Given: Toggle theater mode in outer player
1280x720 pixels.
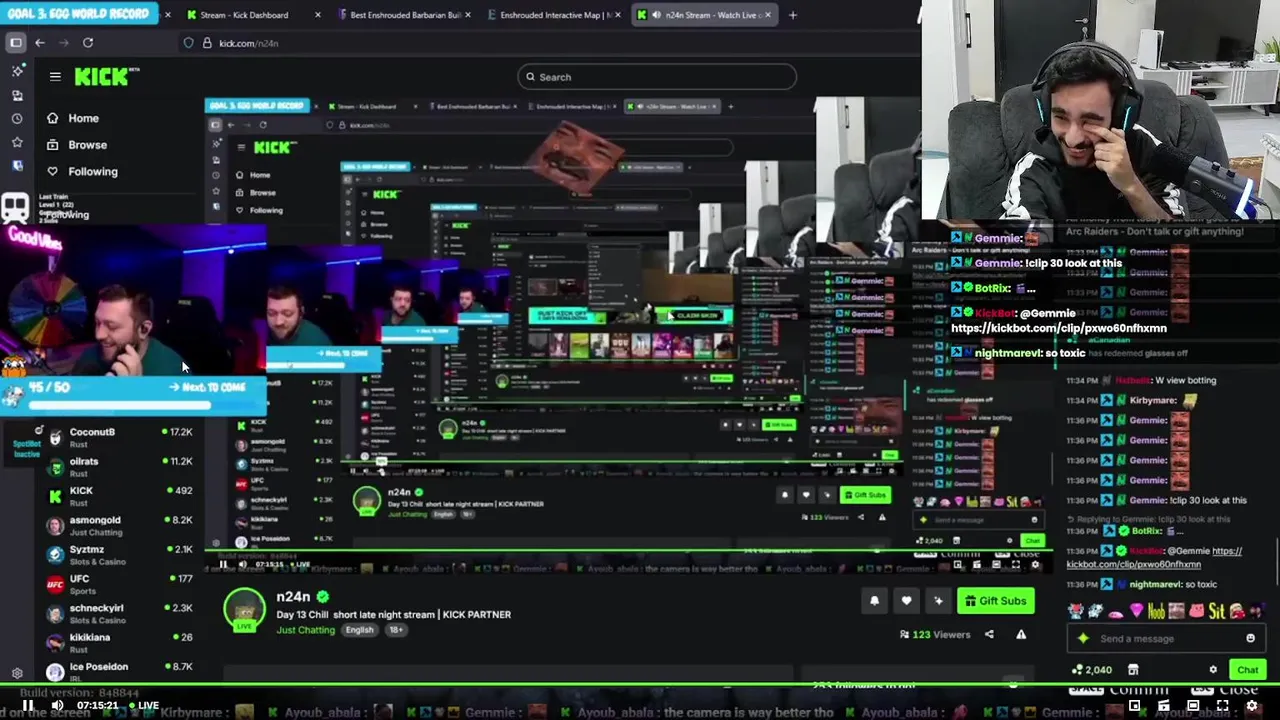Looking at the screenshot, I should click(1193, 705).
